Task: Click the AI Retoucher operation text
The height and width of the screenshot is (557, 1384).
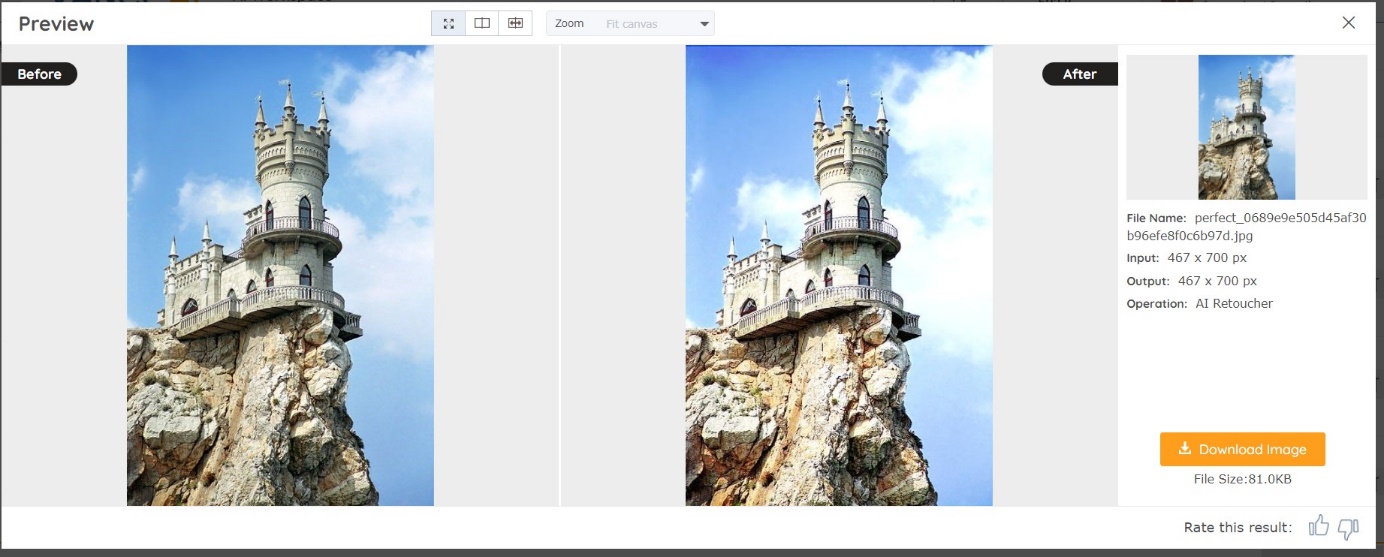Action: (x=1234, y=303)
